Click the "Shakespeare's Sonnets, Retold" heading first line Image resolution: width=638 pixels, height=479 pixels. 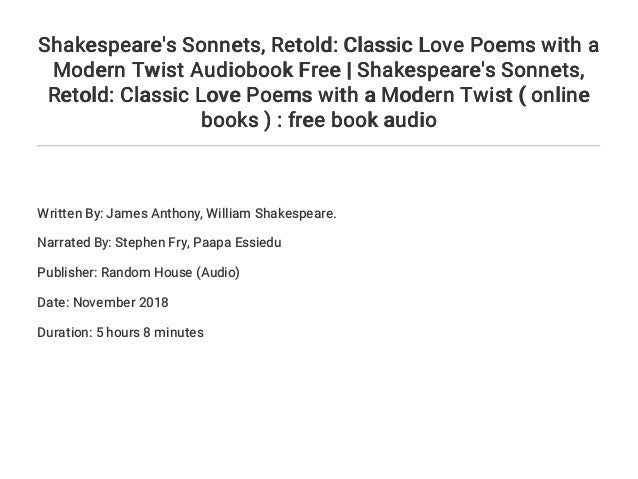[318, 45]
